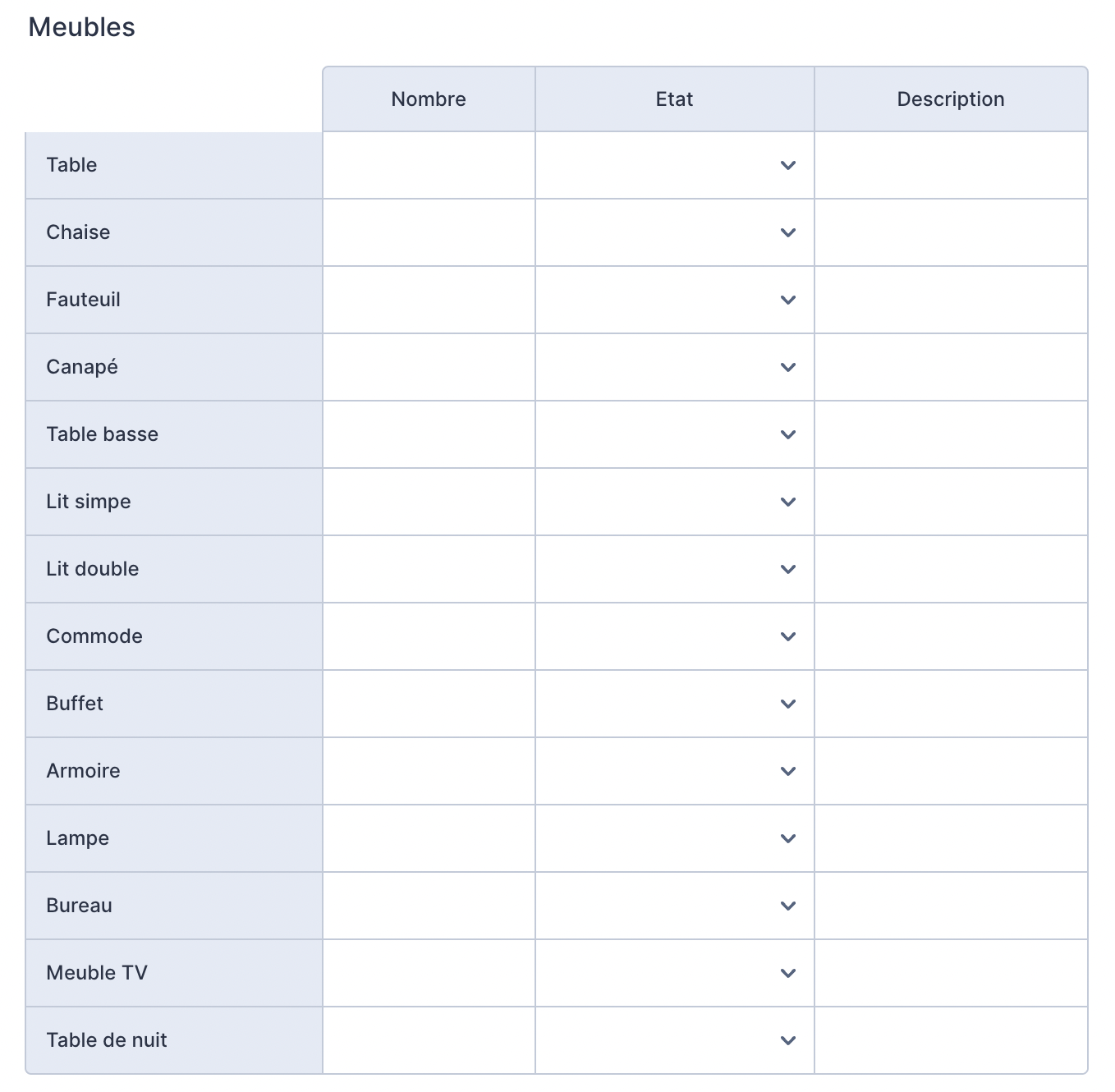
Task: Open the Table basse Etat dropdown
Action: coord(675,434)
